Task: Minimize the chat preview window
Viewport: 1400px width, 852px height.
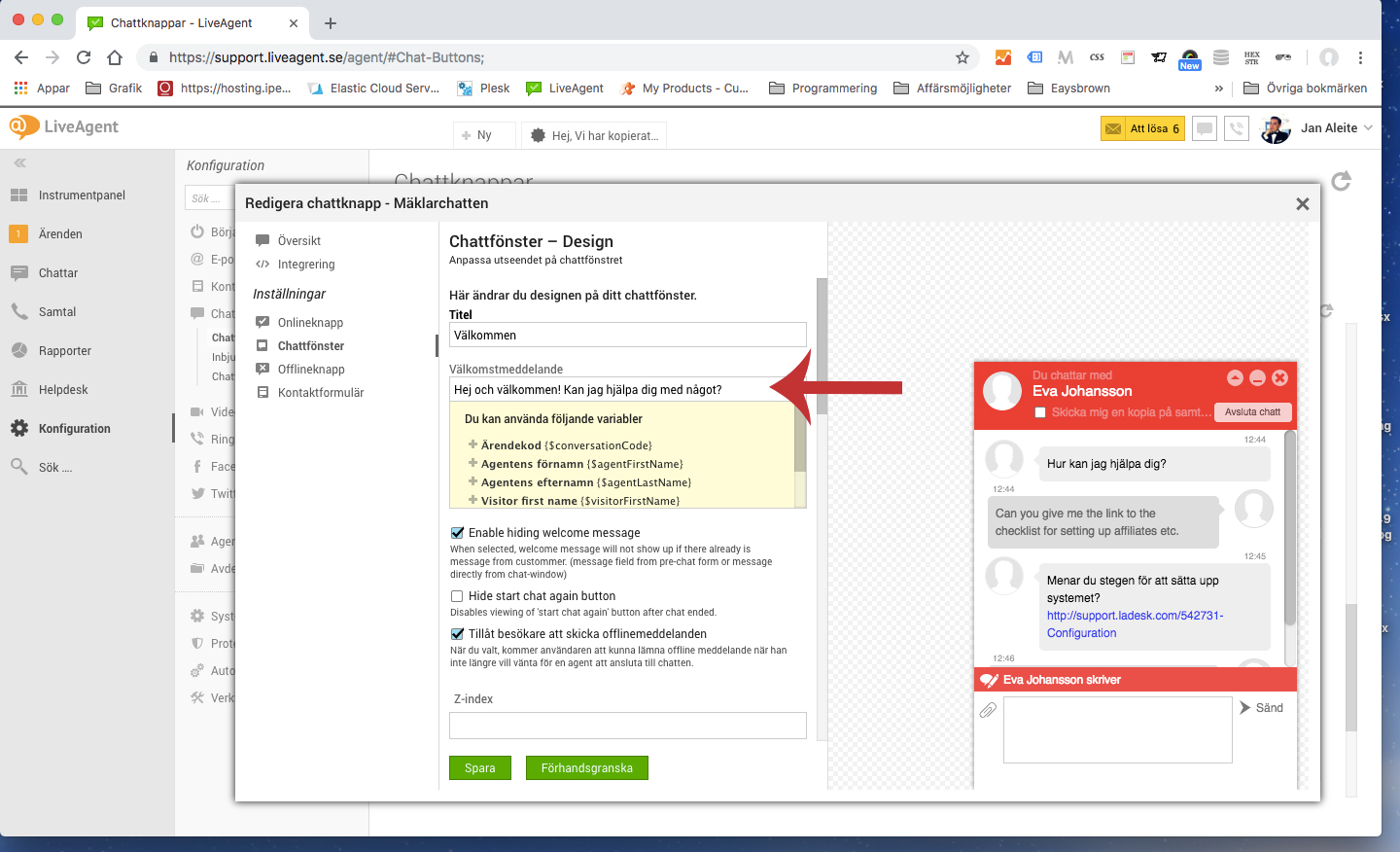Action: point(1257,378)
